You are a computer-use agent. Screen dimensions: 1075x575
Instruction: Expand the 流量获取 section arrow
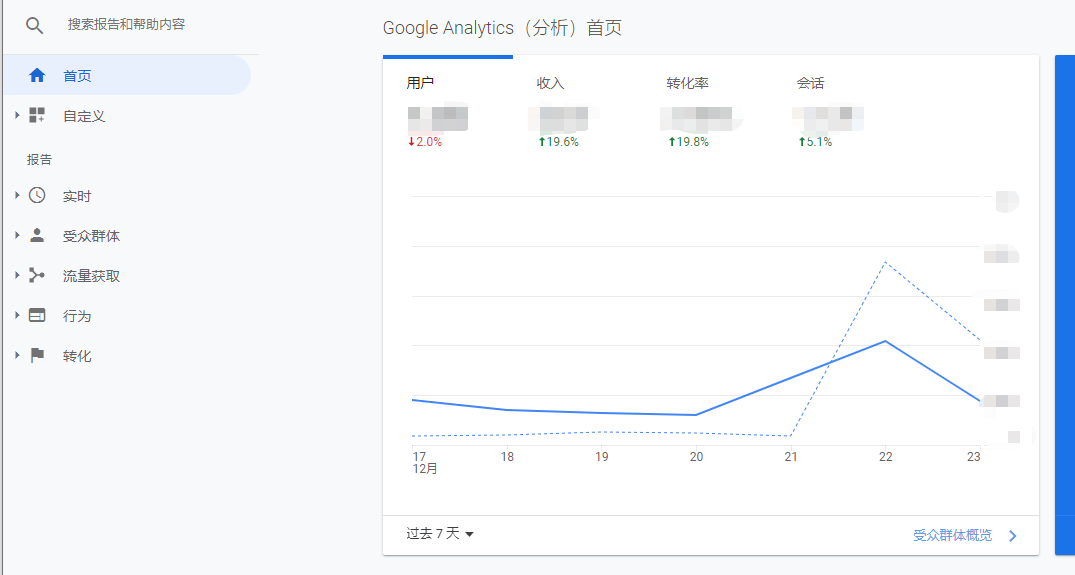[17, 275]
